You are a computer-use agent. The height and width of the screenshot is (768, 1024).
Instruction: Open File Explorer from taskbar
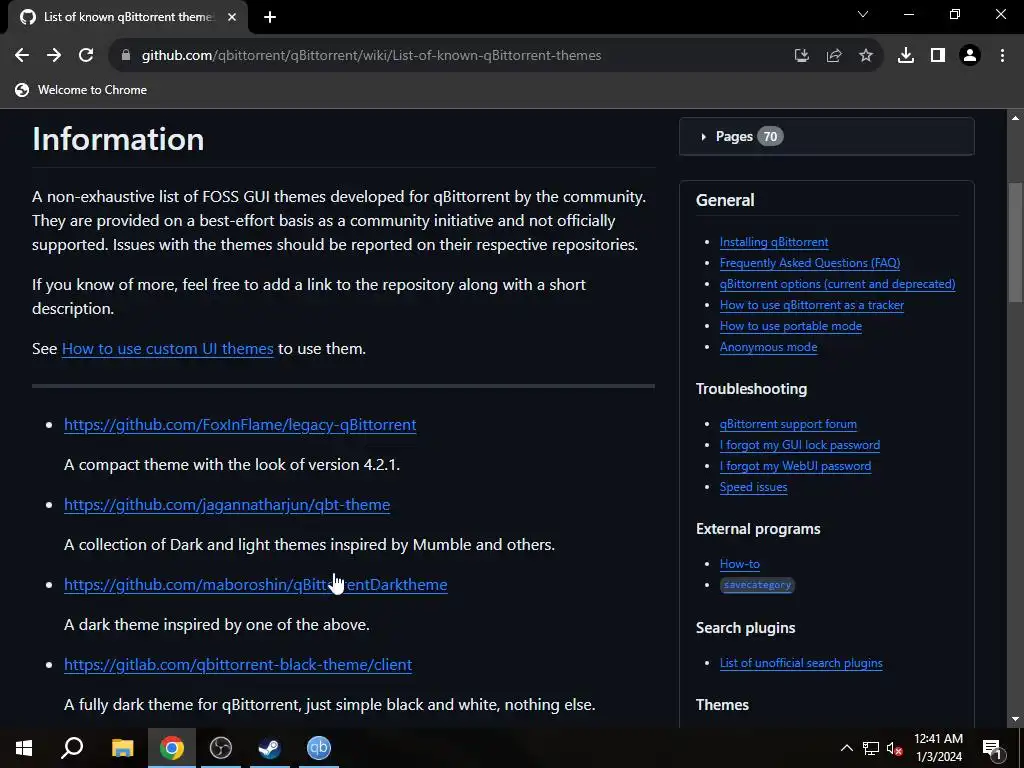pyautogui.click(x=122, y=748)
